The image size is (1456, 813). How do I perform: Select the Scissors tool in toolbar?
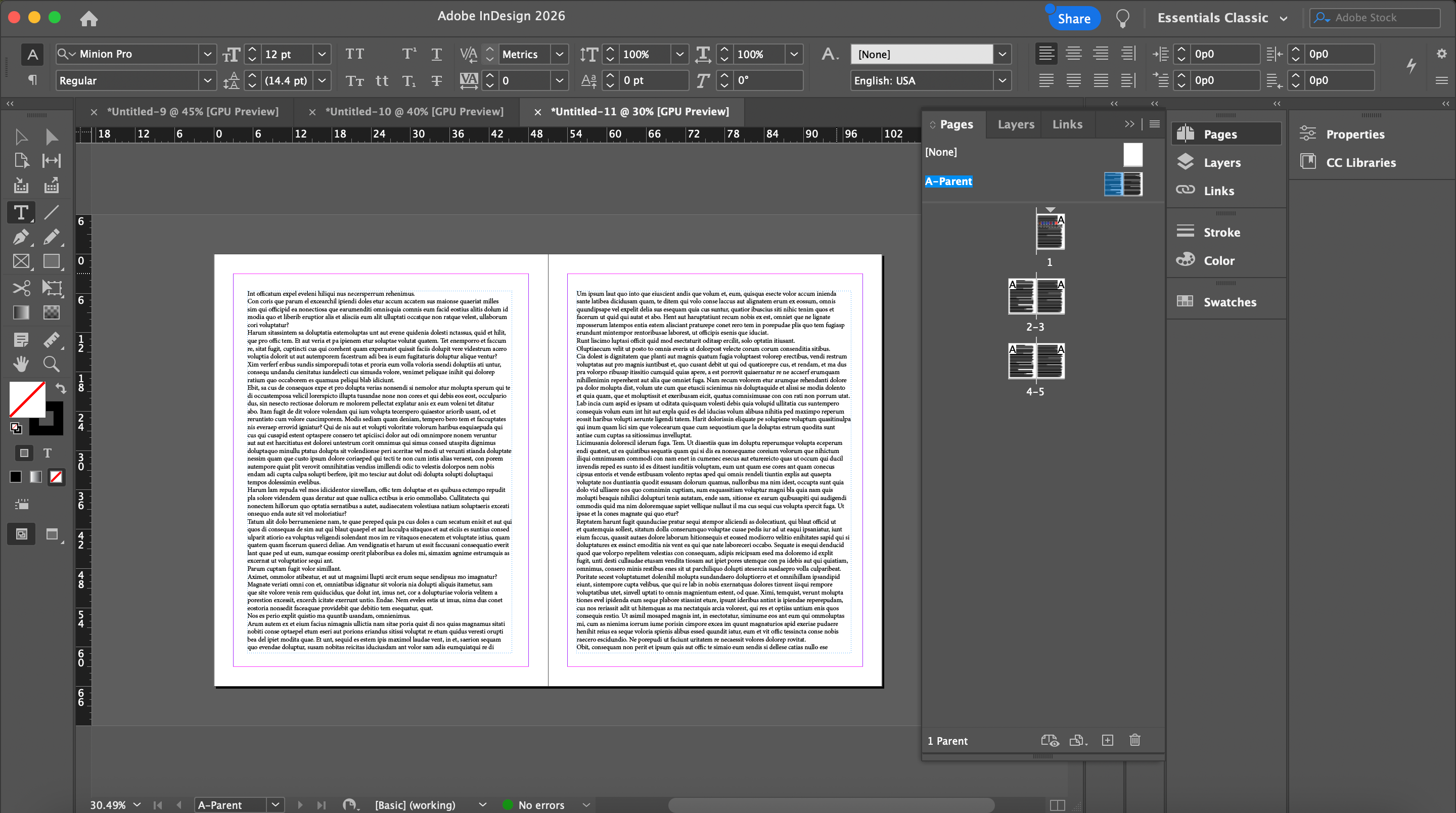(21, 288)
